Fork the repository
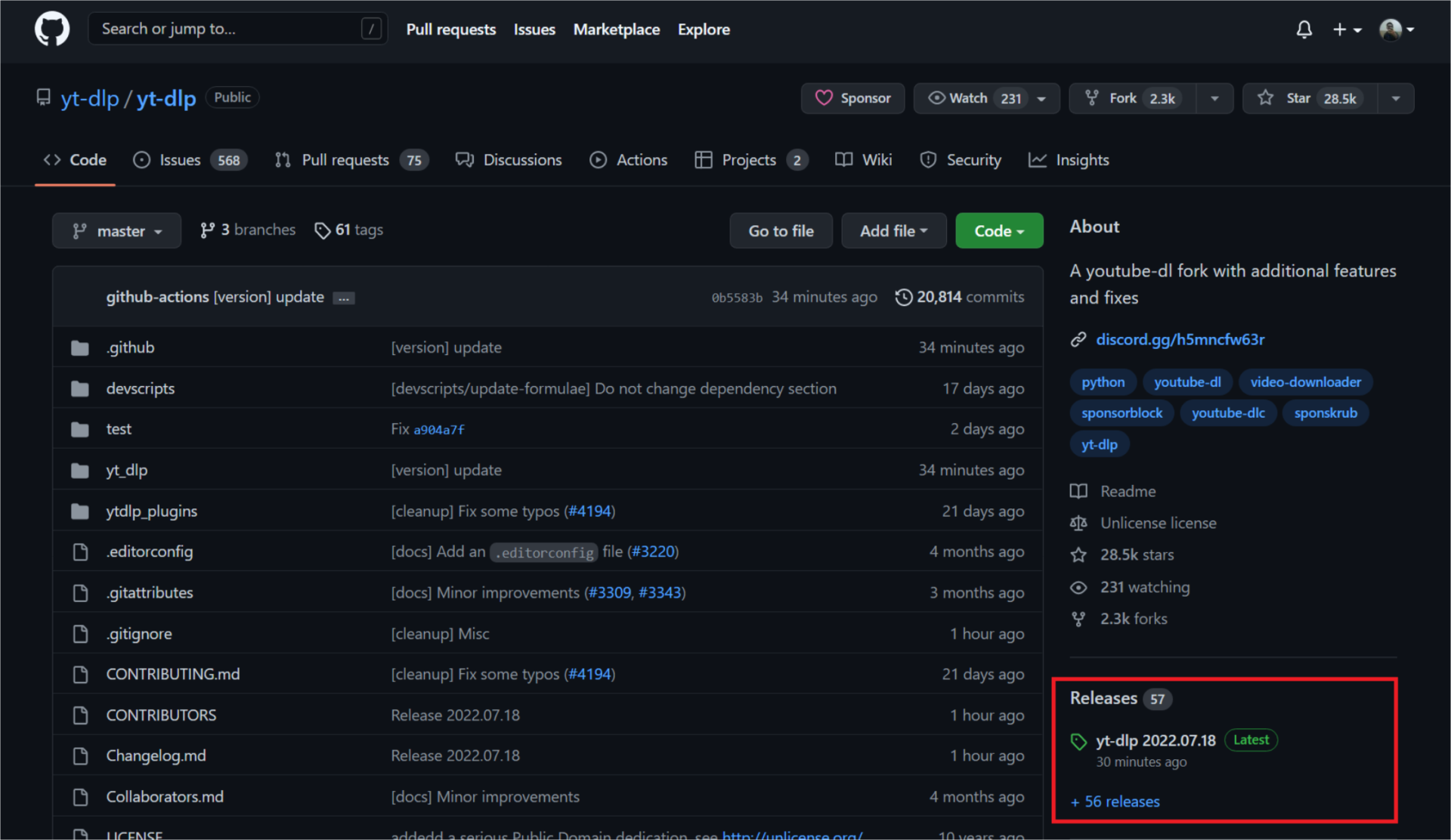Image resolution: width=1451 pixels, height=840 pixels. pos(1132,98)
